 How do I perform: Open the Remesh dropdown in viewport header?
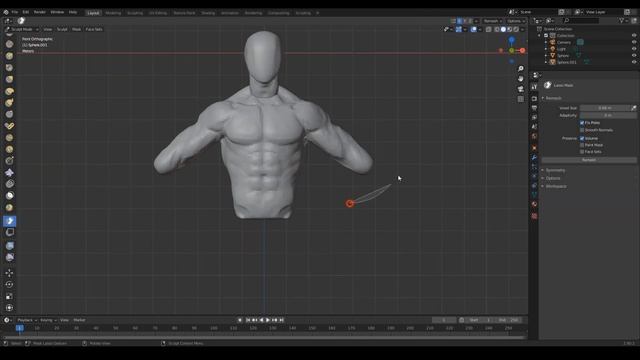(493, 21)
